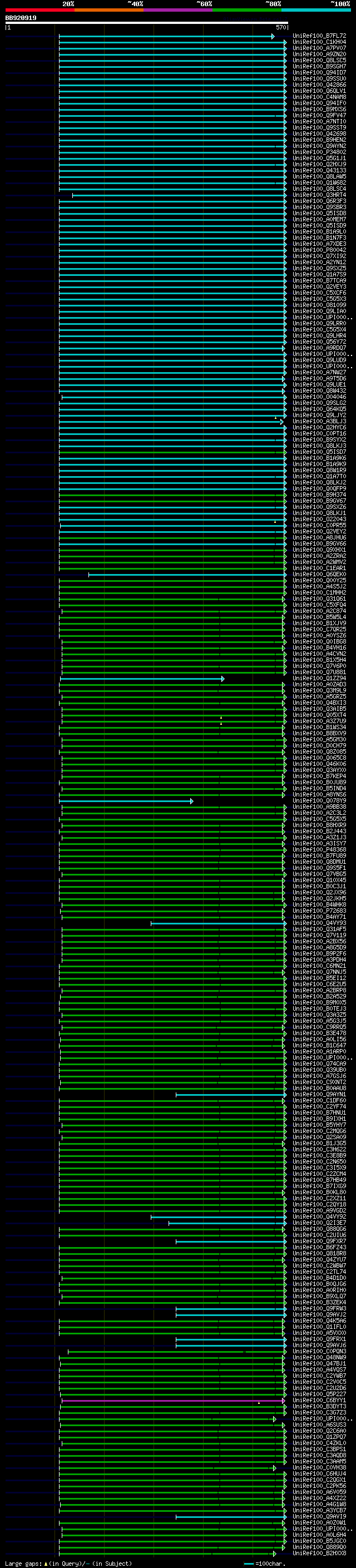Image resolution: width=356 pixels, height=1568 pixels.
Task: Select the UniRef100_Q9SST9 label
Action: pyautogui.click(x=319, y=128)
